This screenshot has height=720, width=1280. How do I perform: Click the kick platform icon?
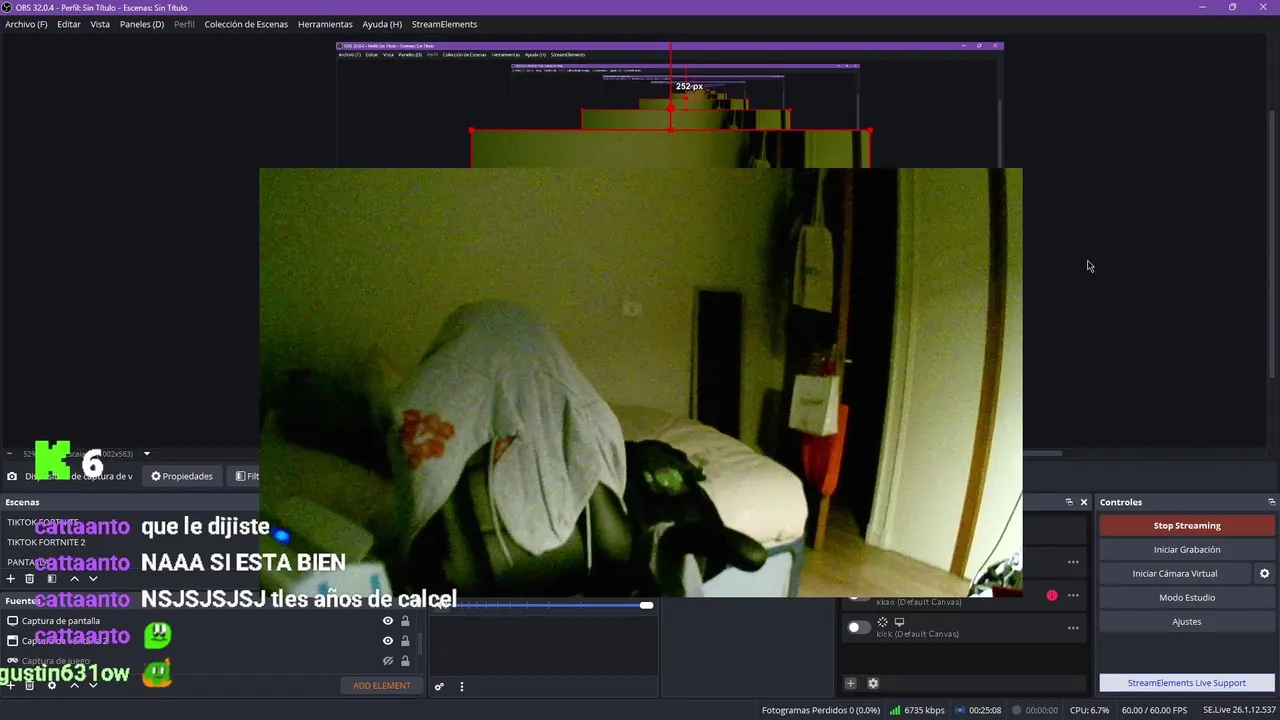(882, 622)
